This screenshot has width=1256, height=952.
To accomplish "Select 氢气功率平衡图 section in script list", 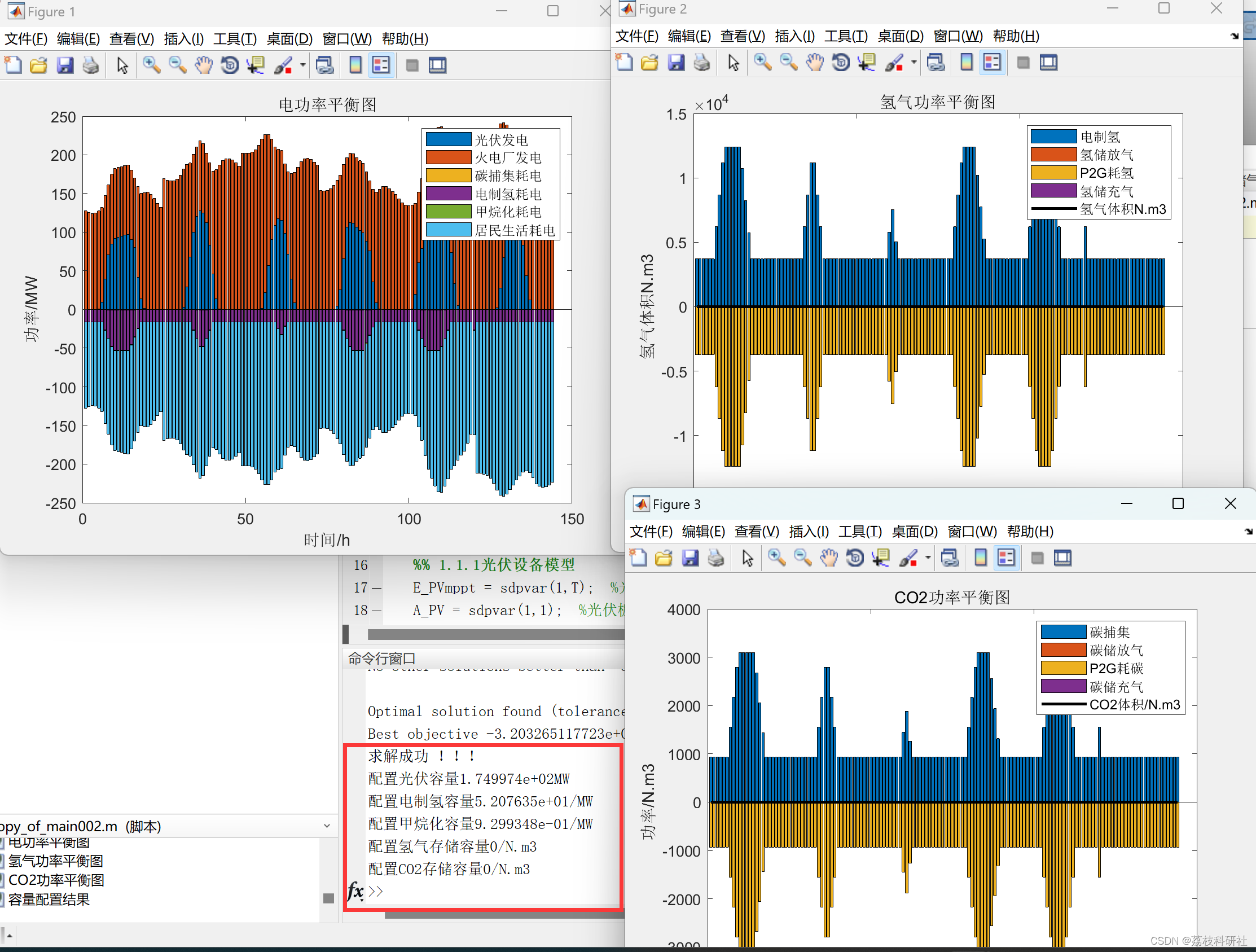I will coord(56,861).
